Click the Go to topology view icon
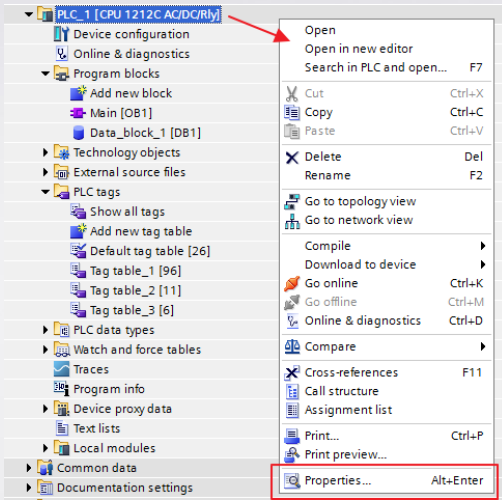The width and height of the screenshot is (502, 500). pyautogui.click(x=292, y=201)
